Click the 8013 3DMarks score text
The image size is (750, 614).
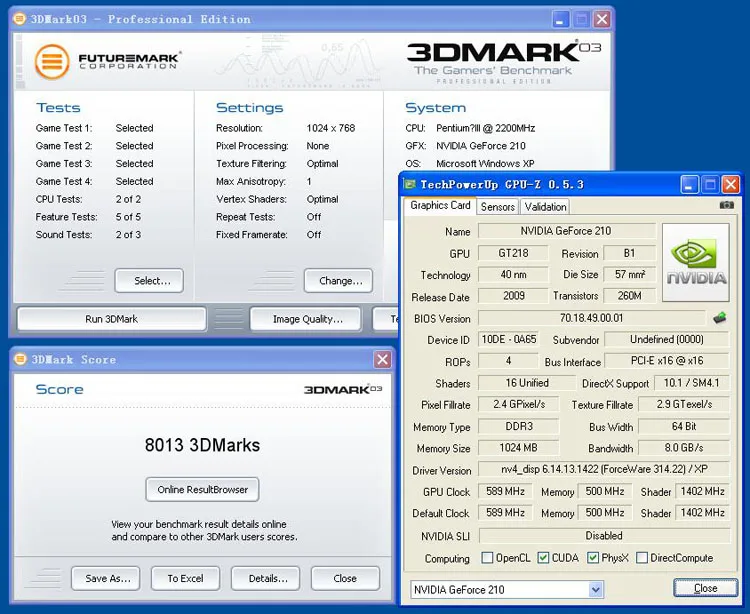pos(202,445)
